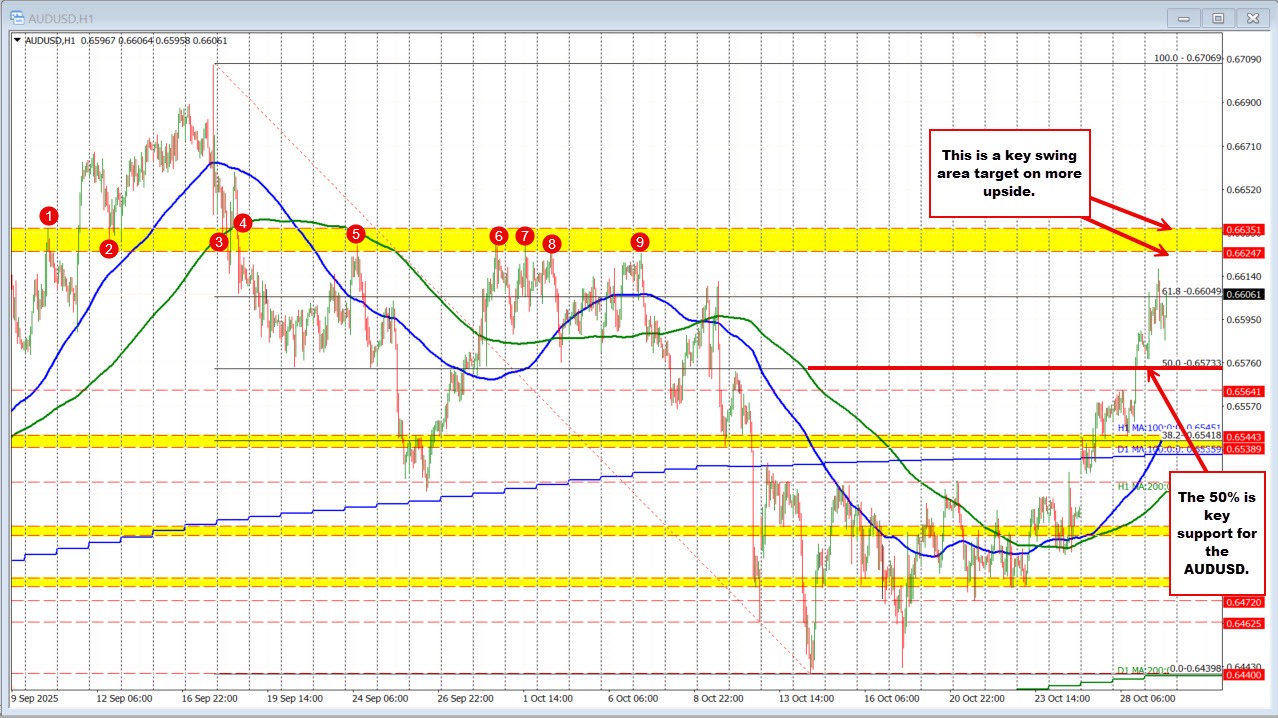Screen dimensions: 1278x718
Task: Restore the AUDUSD.H1 chart window size
Action: coord(1217,17)
